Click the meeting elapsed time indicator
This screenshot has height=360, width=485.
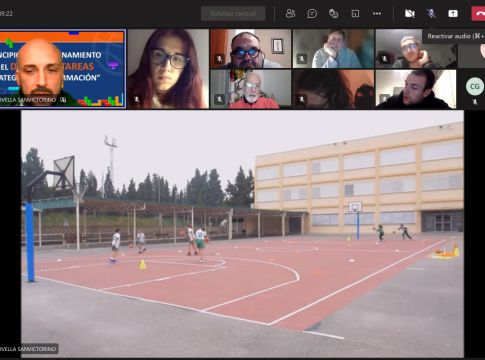click(x=6, y=14)
